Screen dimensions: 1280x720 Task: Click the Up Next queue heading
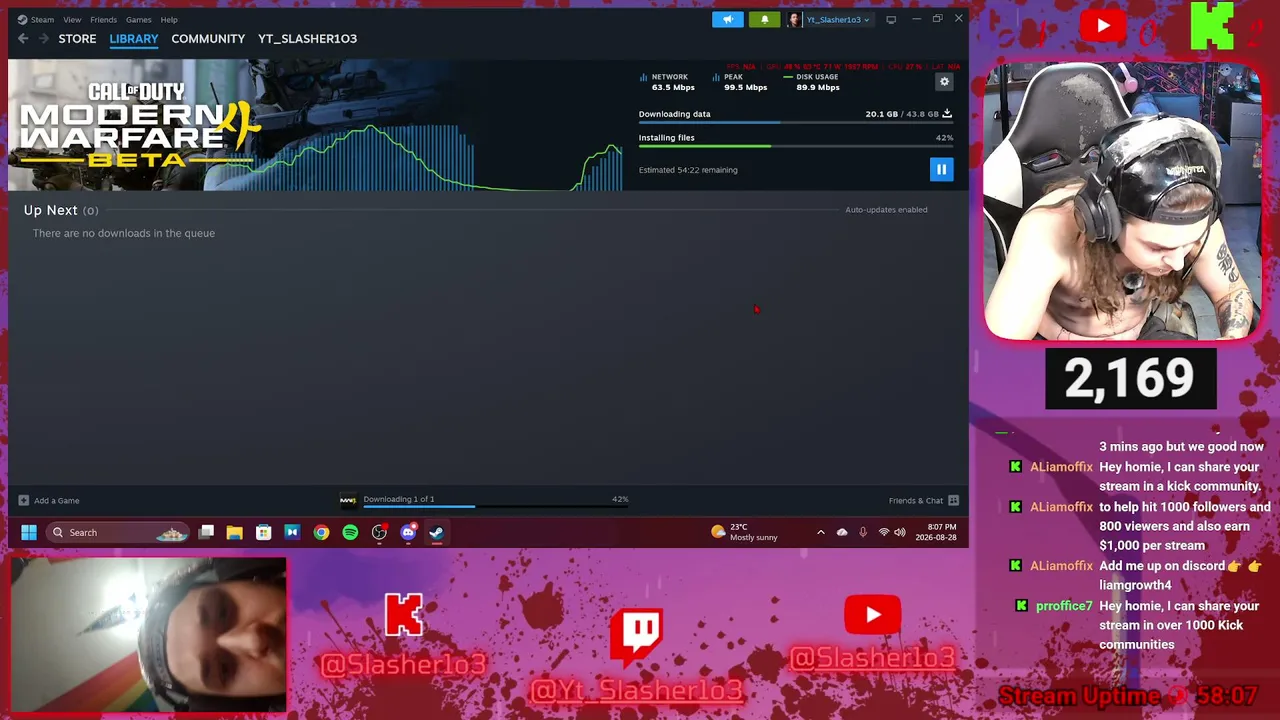(x=61, y=210)
